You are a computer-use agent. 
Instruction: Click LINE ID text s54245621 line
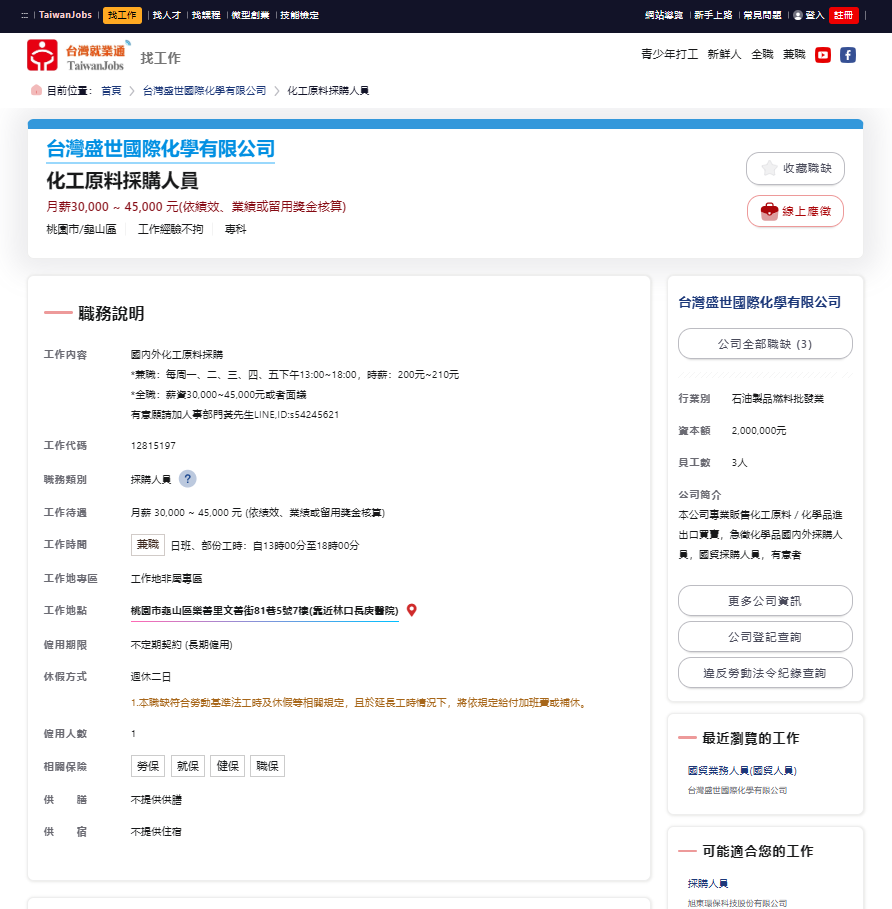tap(235, 414)
